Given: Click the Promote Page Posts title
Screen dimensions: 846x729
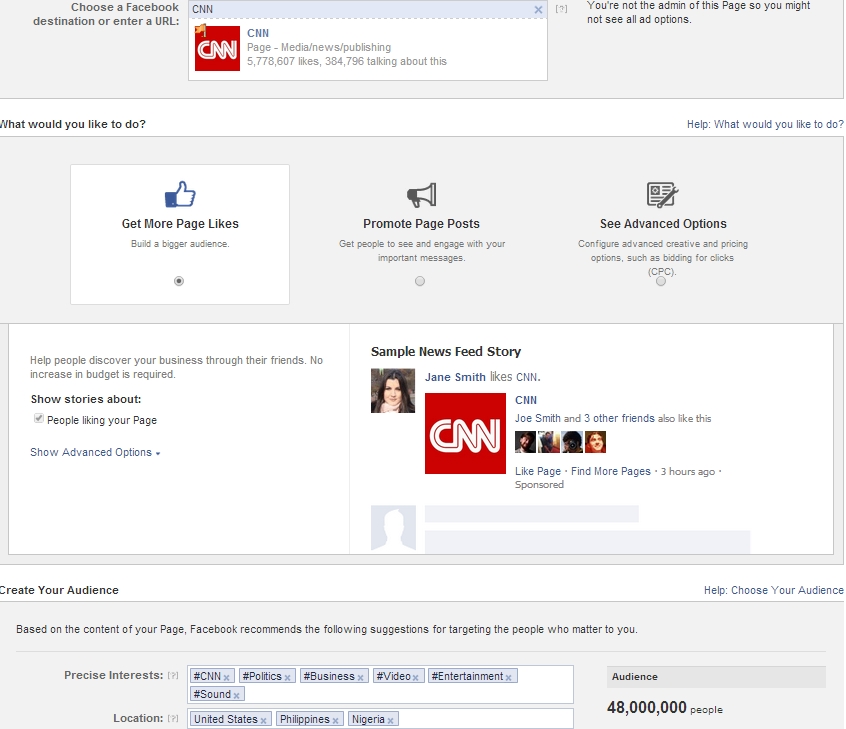Looking at the screenshot, I should tap(421, 224).
